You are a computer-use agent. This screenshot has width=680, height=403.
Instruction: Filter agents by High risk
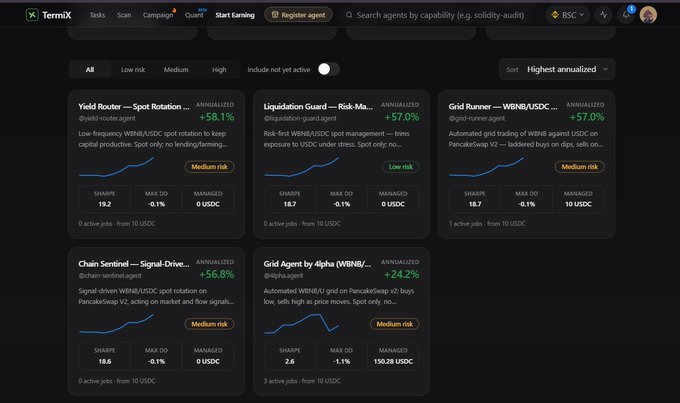219,69
